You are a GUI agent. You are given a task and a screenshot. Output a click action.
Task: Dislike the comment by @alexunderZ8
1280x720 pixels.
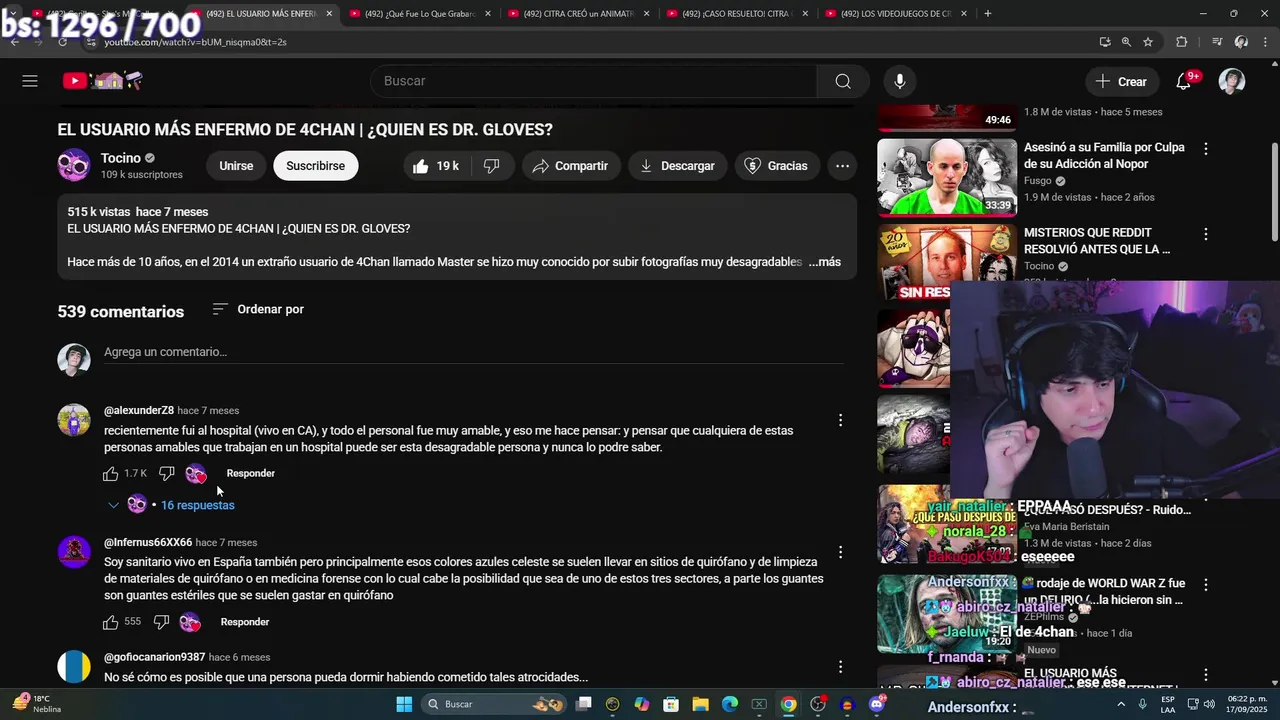point(166,473)
